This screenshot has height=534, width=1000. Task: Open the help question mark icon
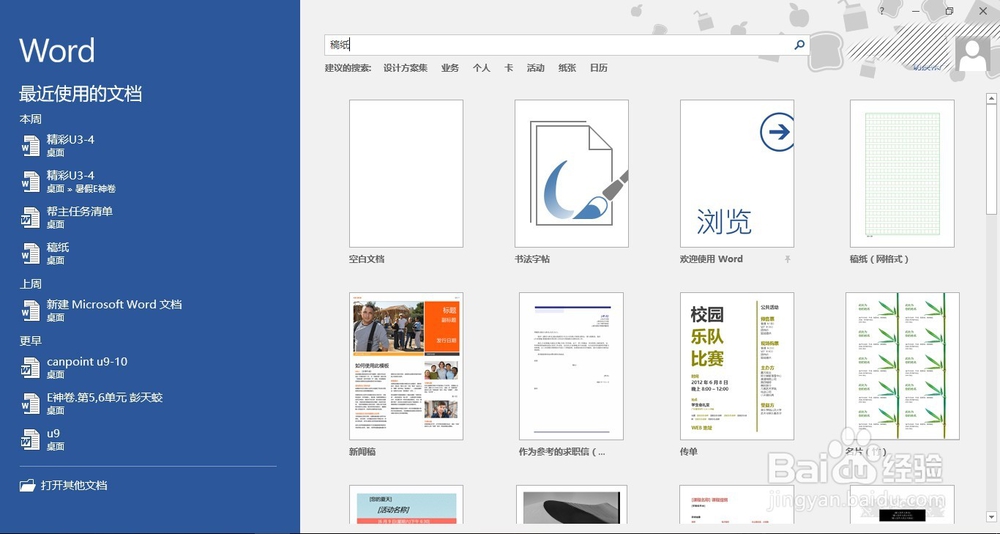pos(882,11)
